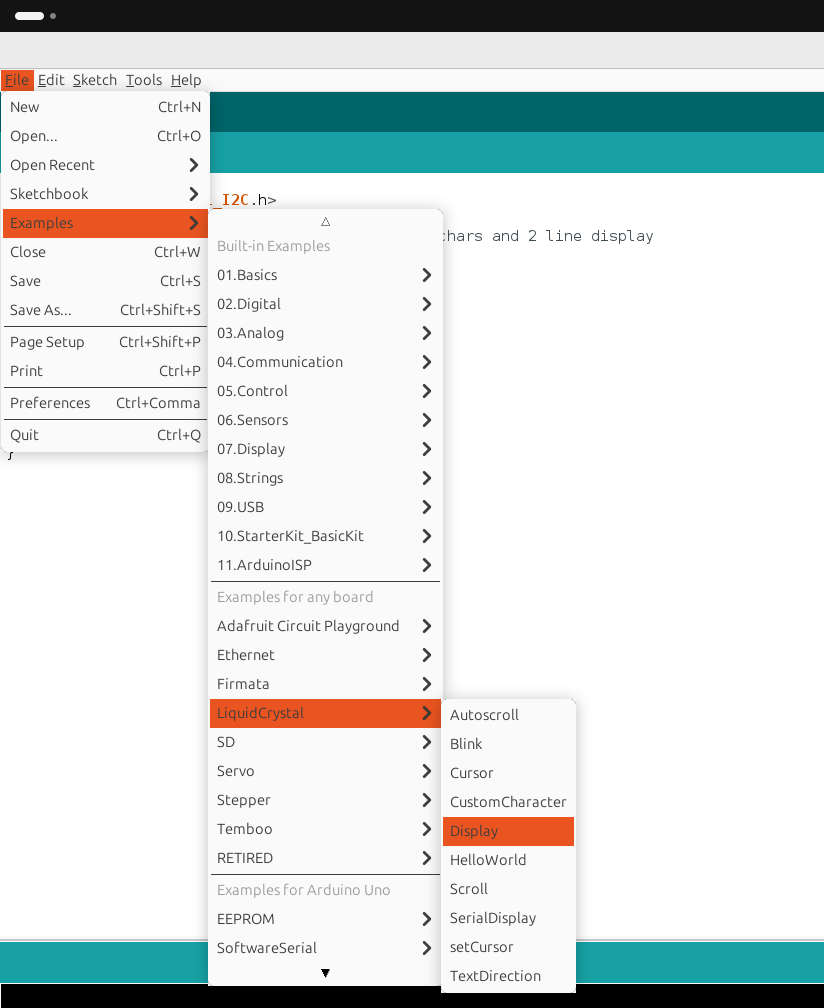The width and height of the screenshot is (824, 1008).
Task: Open the Help menu
Action: (x=186, y=80)
